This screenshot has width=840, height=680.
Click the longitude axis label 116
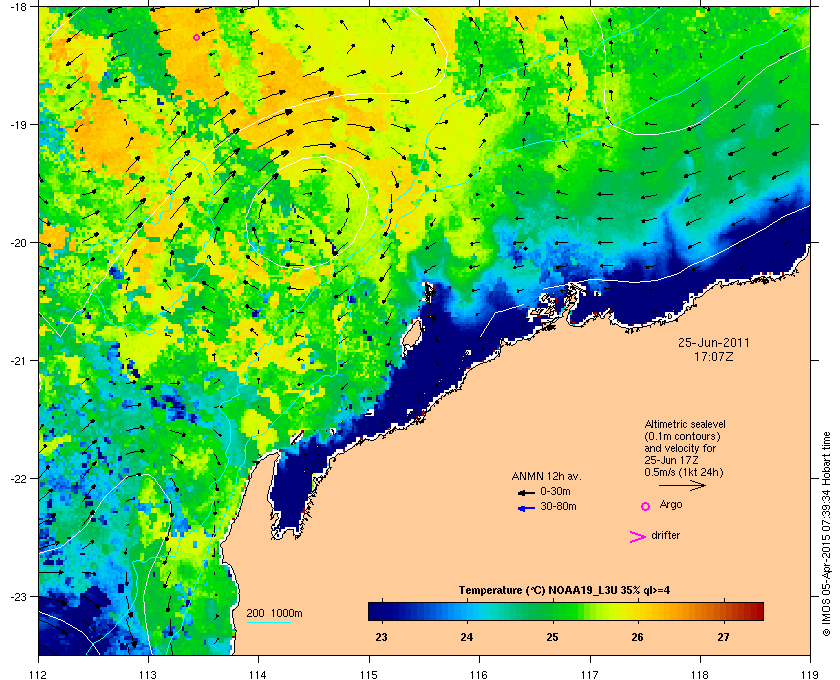[x=479, y=674]
